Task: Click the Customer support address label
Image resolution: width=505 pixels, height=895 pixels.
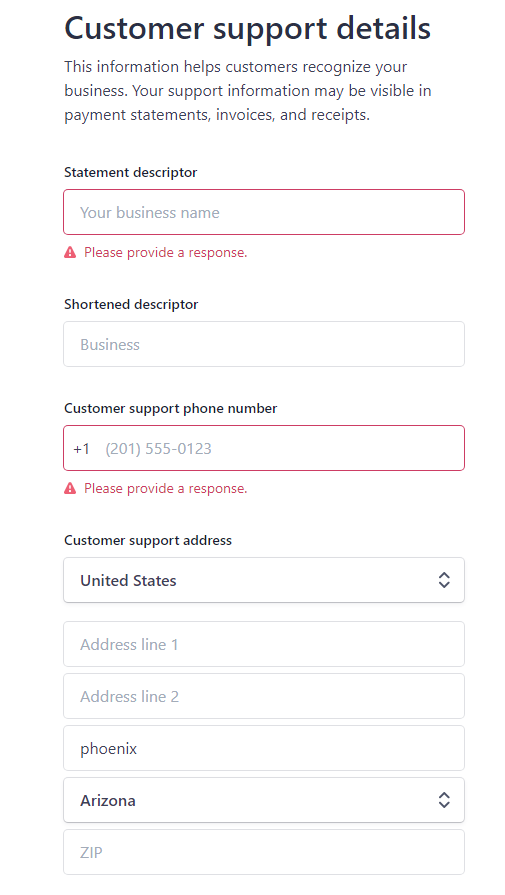Action: pyautogui.click(x=148, y=540)
